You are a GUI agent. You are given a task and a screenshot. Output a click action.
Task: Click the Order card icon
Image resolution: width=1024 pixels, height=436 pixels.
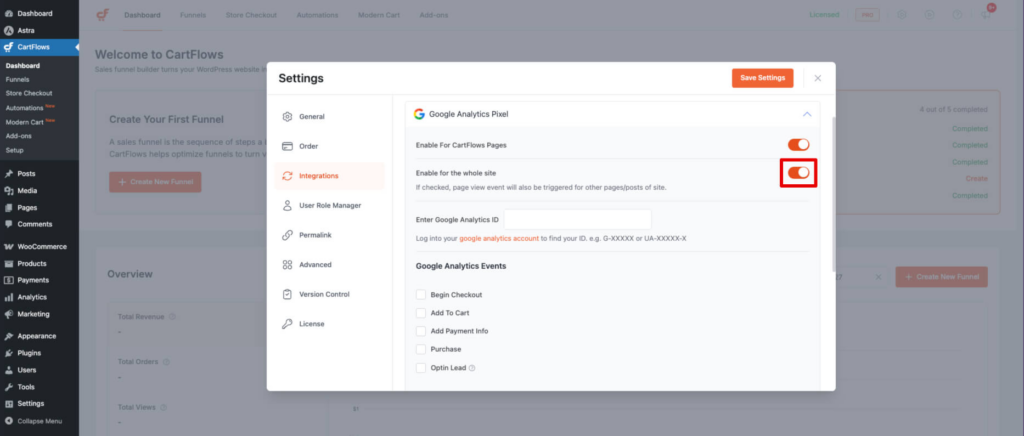tap(288, 146)
